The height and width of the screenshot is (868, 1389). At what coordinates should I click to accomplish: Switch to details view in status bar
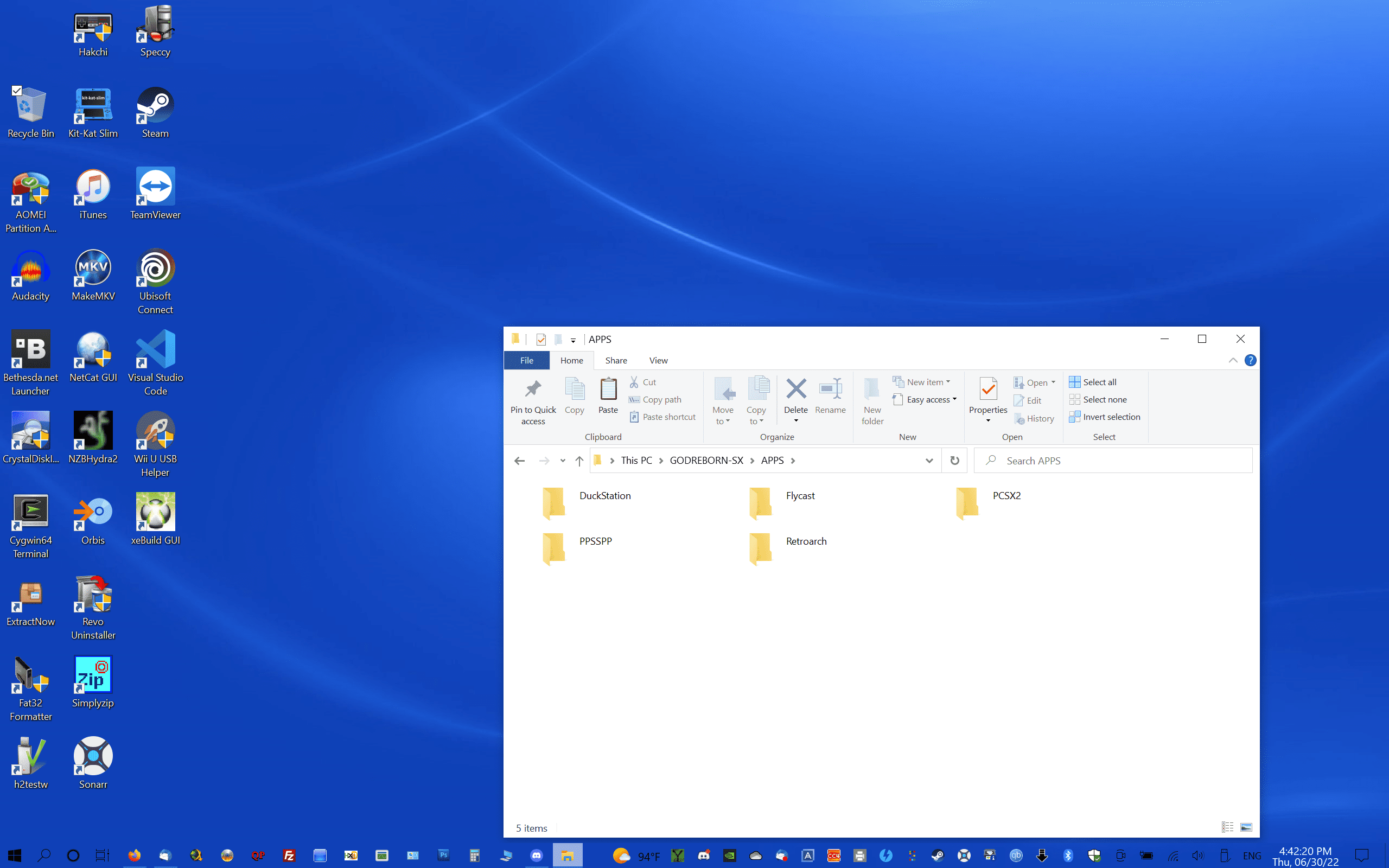1227,827
